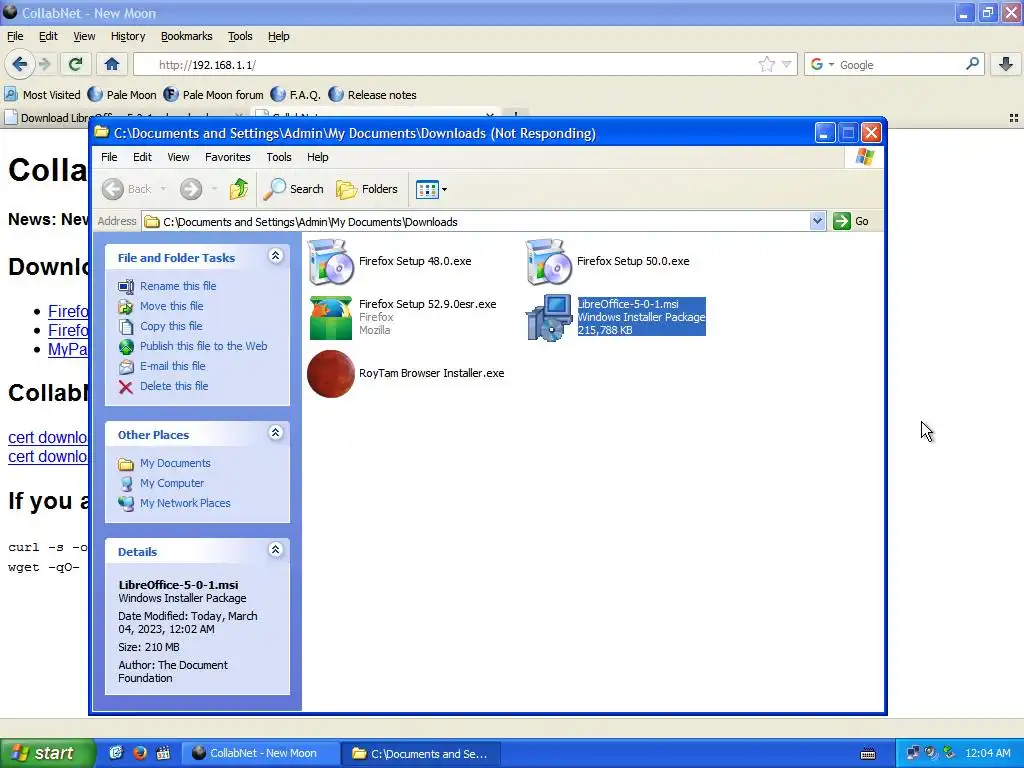
Task: Click the browser Reload button
Action: tap(75, 64)
